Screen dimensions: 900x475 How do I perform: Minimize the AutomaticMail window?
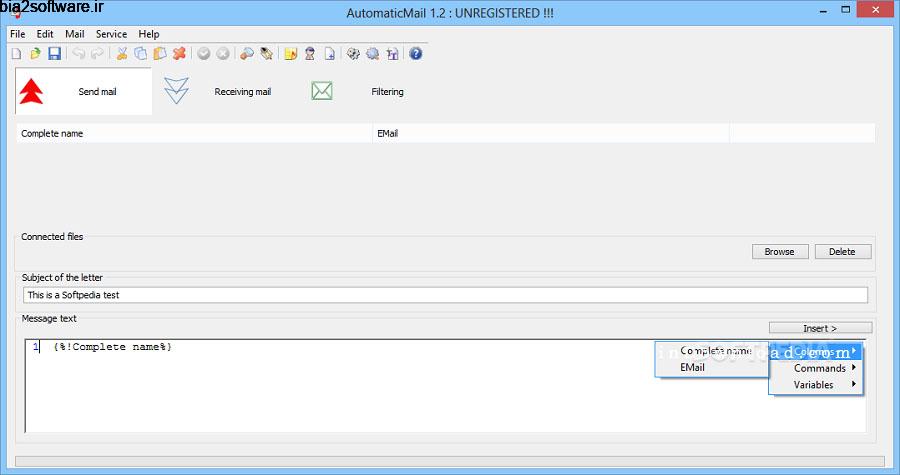(823, 10)
